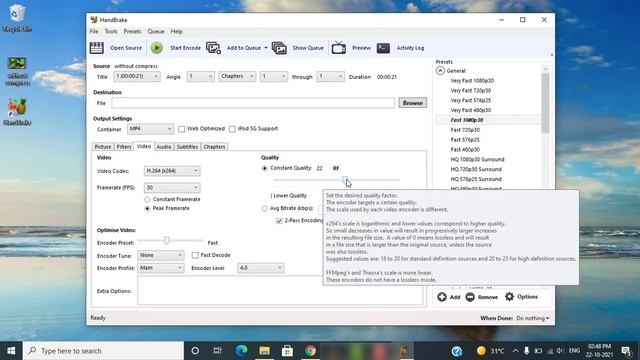This screenshot has width=640, height=360.
Task: Open the start chapter dropdown
Action: [273, 76]
